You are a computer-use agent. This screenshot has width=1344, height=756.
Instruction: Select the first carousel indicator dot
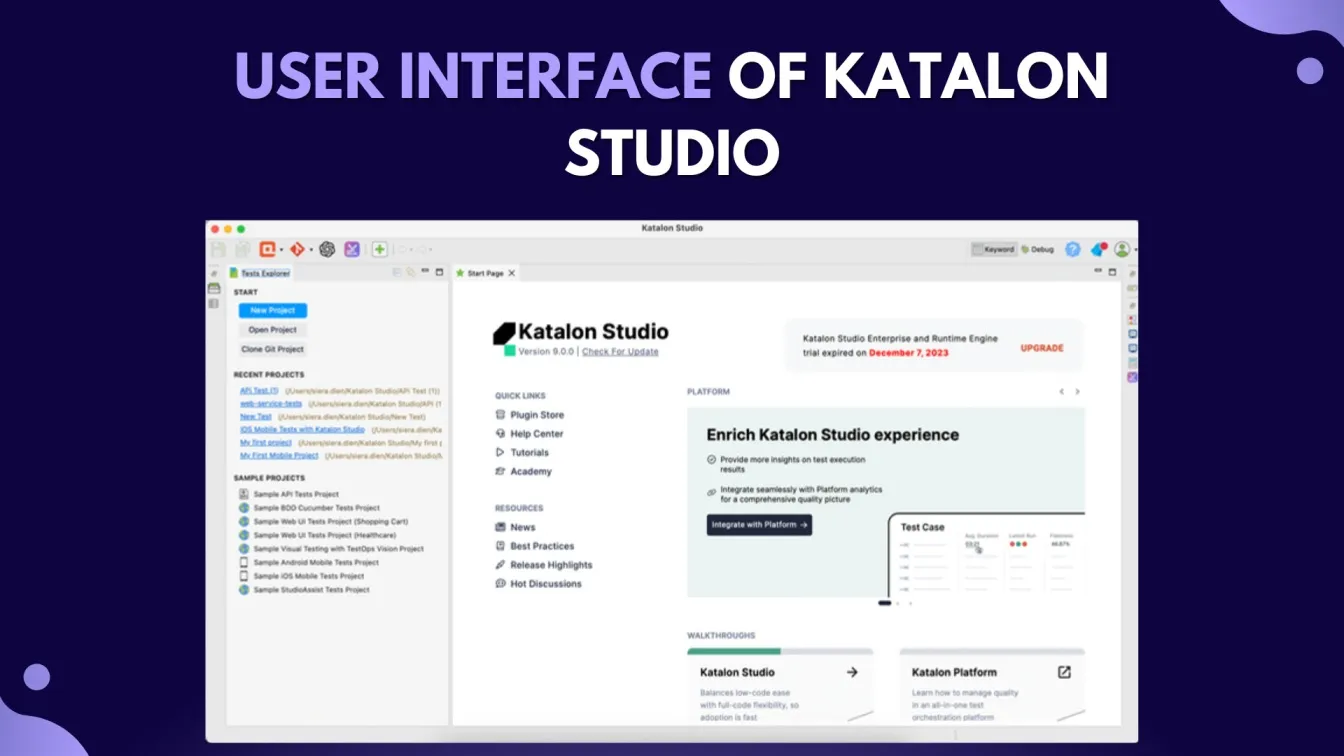point(884,603)
